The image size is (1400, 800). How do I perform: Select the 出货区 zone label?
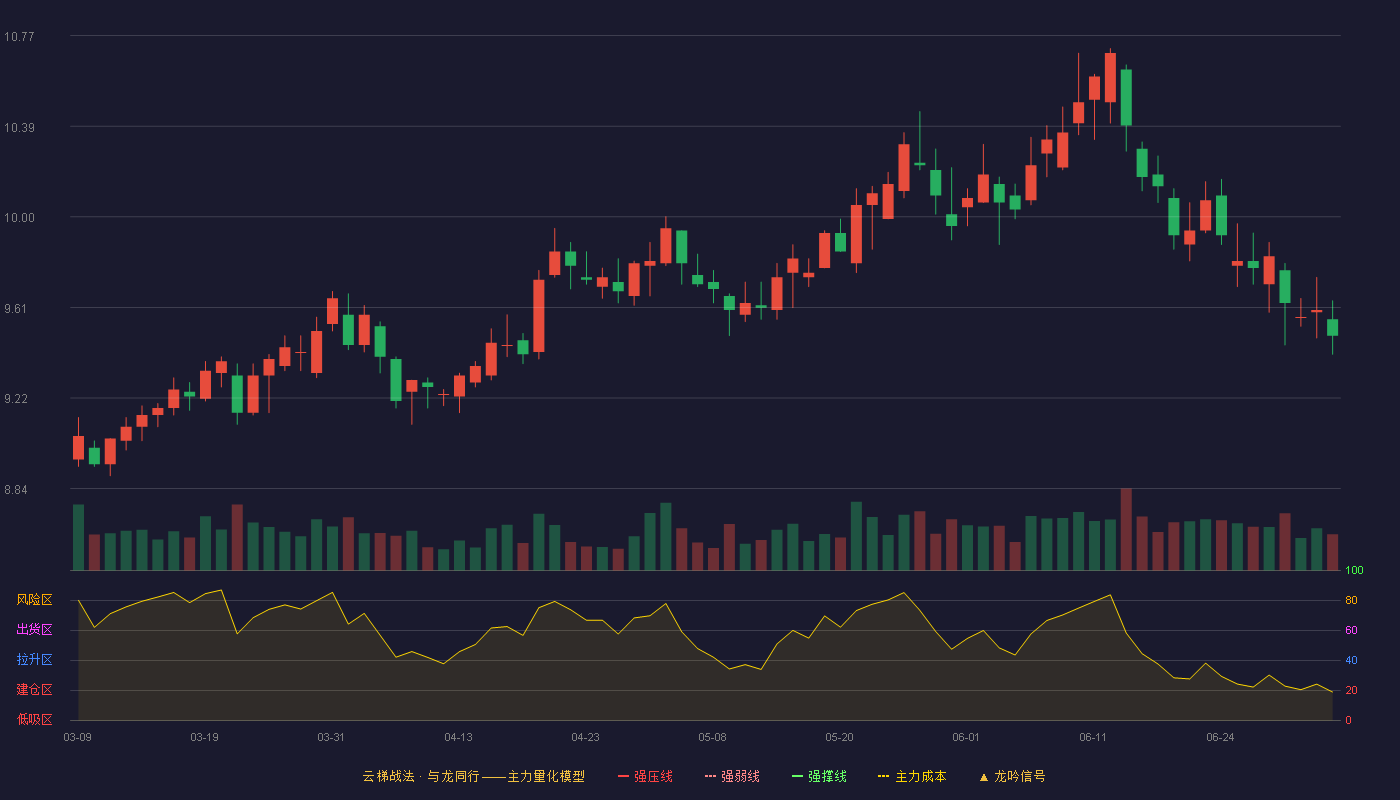point(34,630)
